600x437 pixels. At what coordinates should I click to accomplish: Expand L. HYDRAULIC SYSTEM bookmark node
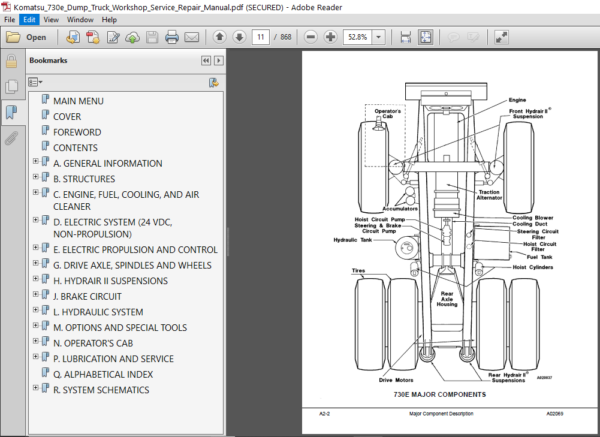coord(35,310)
